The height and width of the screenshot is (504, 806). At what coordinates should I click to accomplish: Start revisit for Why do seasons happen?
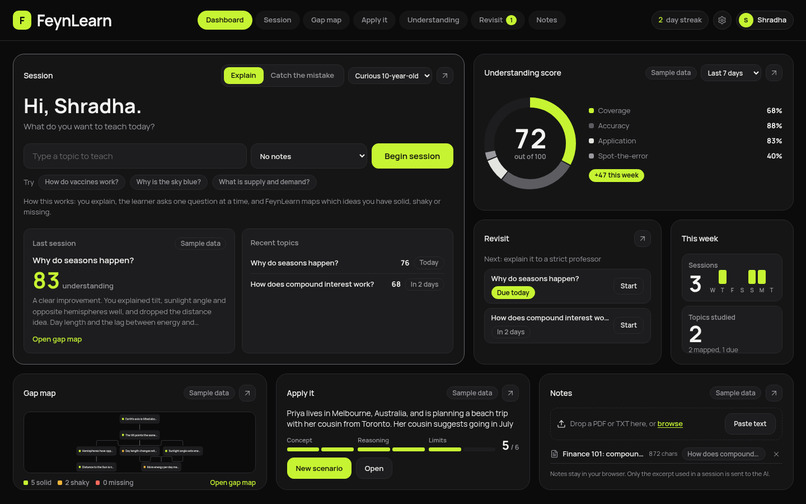click(628, 286)
